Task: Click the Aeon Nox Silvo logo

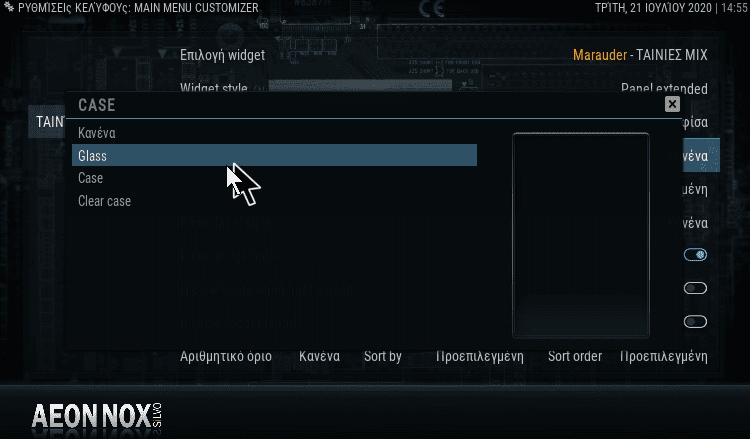Action: point(96,416)
